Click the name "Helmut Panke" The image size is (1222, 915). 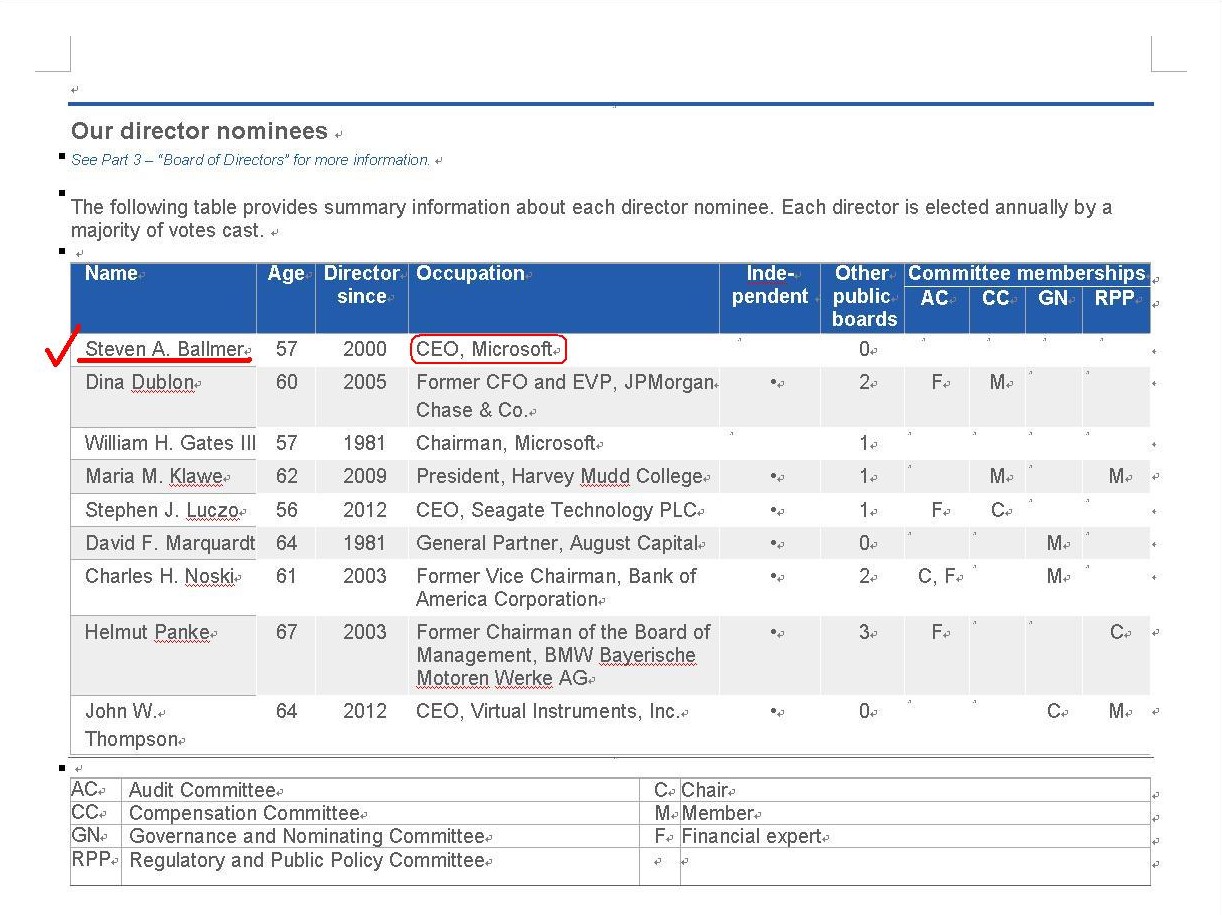pos(147,632)
